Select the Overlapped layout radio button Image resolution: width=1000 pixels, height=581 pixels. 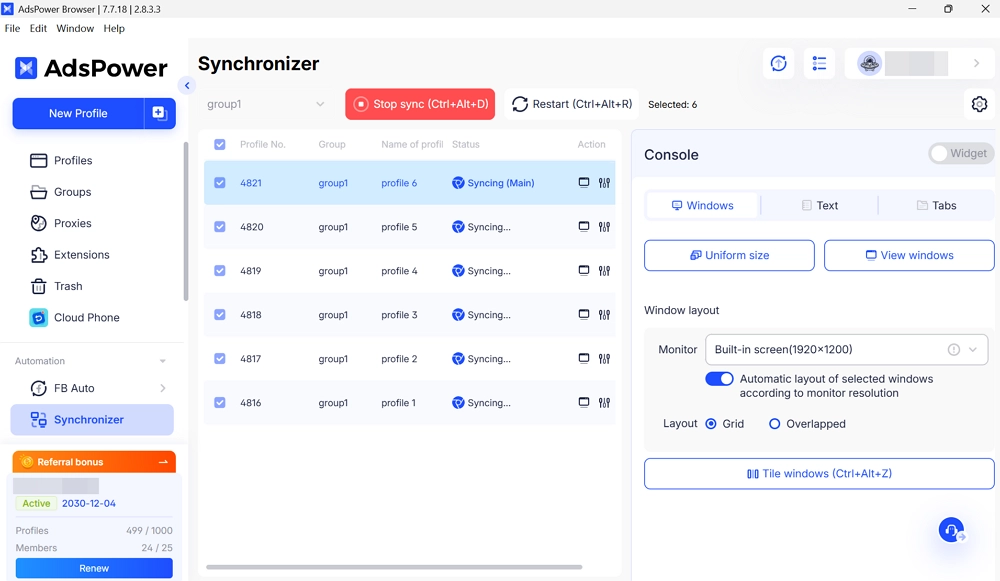click(774, 424)
